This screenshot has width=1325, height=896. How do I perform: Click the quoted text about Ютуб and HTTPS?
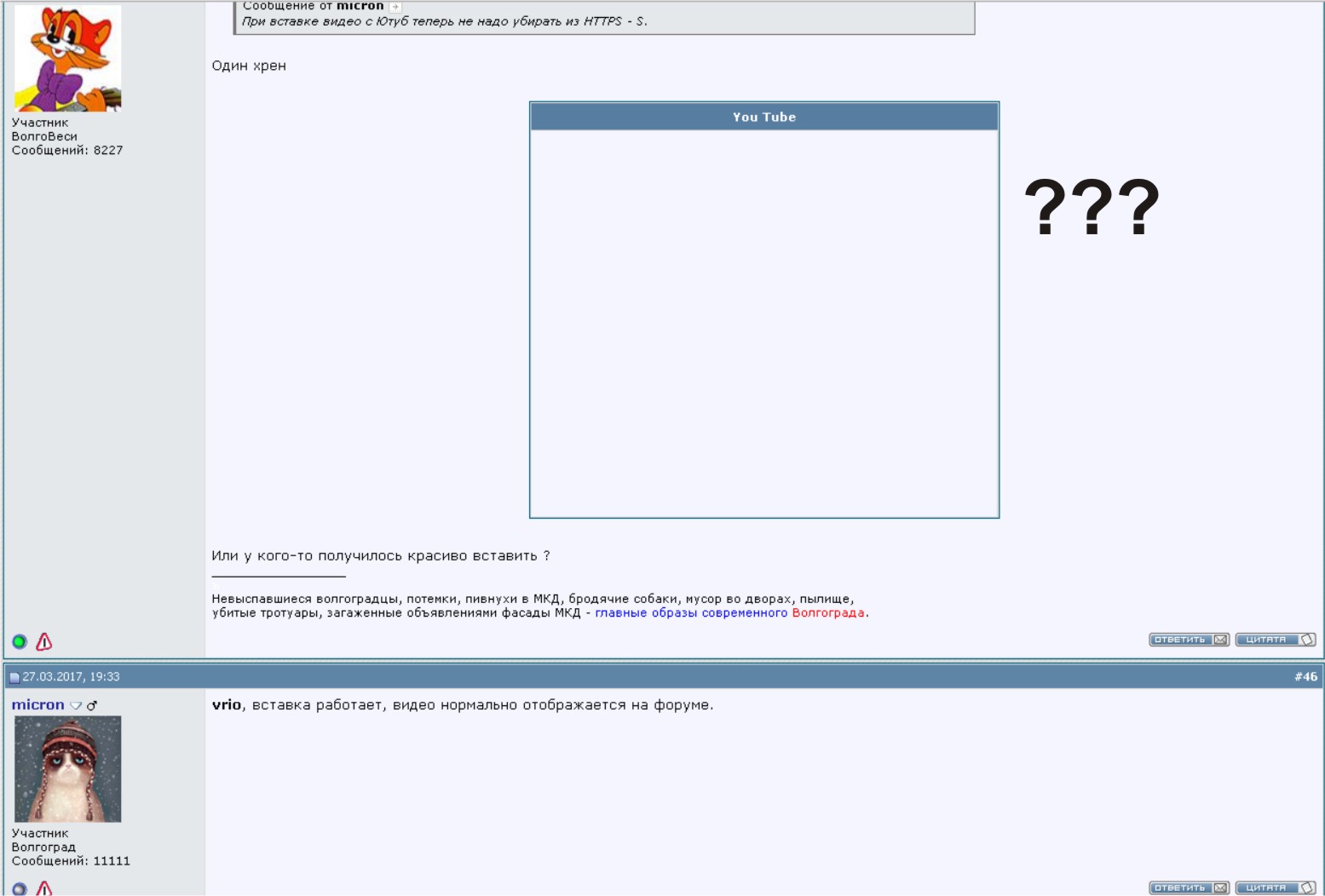point(445,21)
